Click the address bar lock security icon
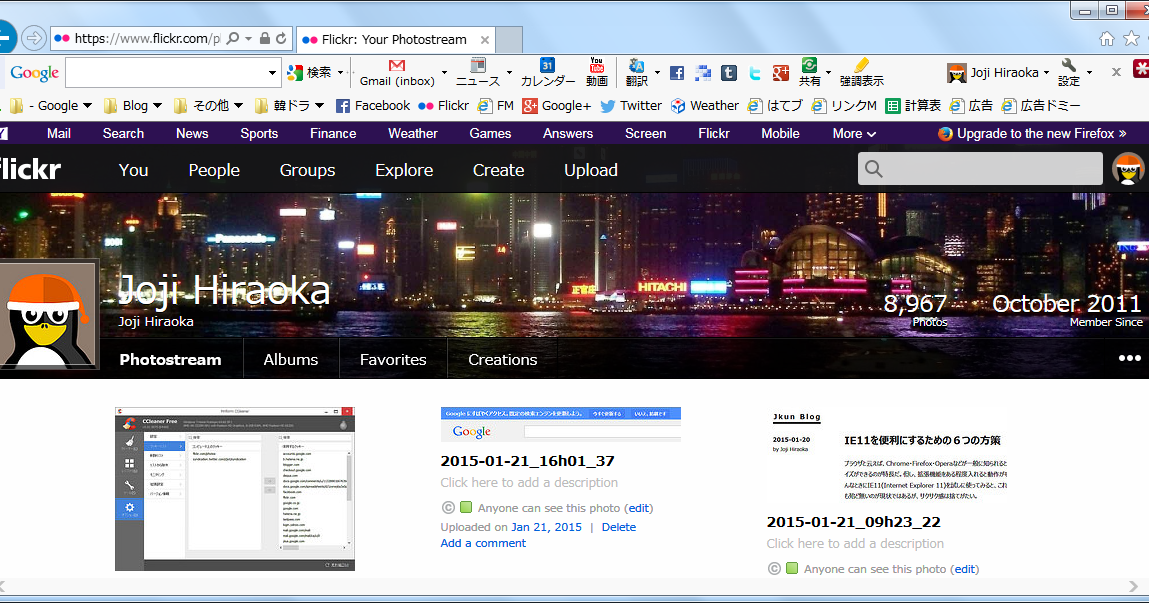 point(265,38)
